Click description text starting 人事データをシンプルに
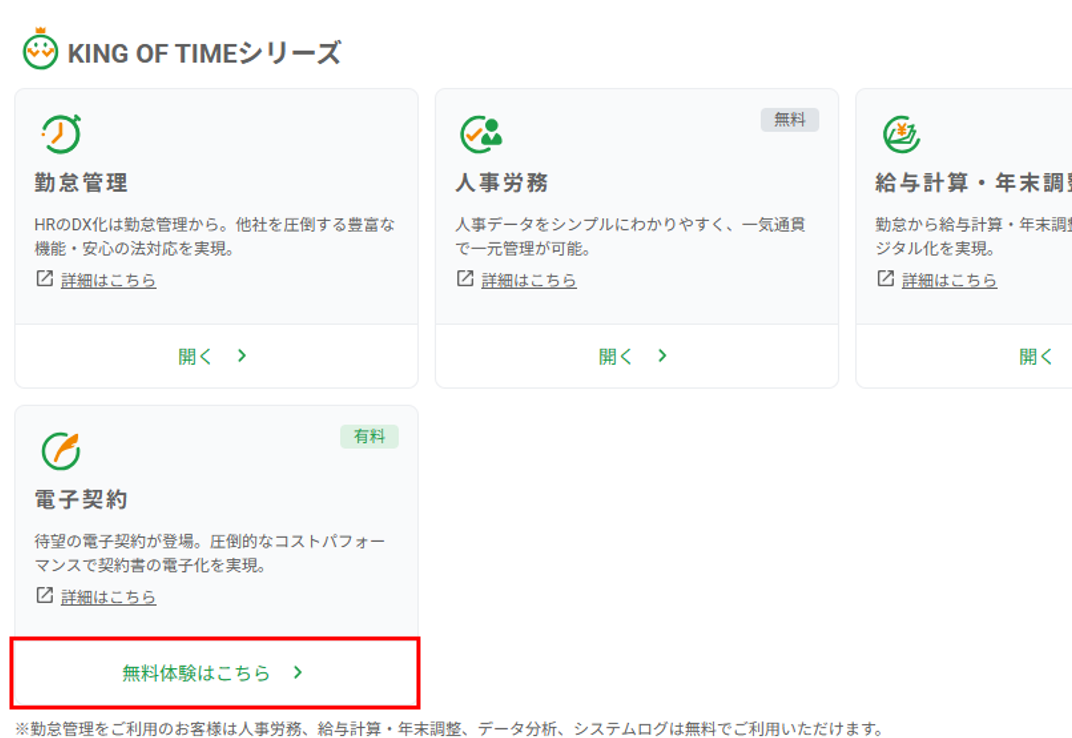Viewport: 1072px width, 738px height. 630,237
